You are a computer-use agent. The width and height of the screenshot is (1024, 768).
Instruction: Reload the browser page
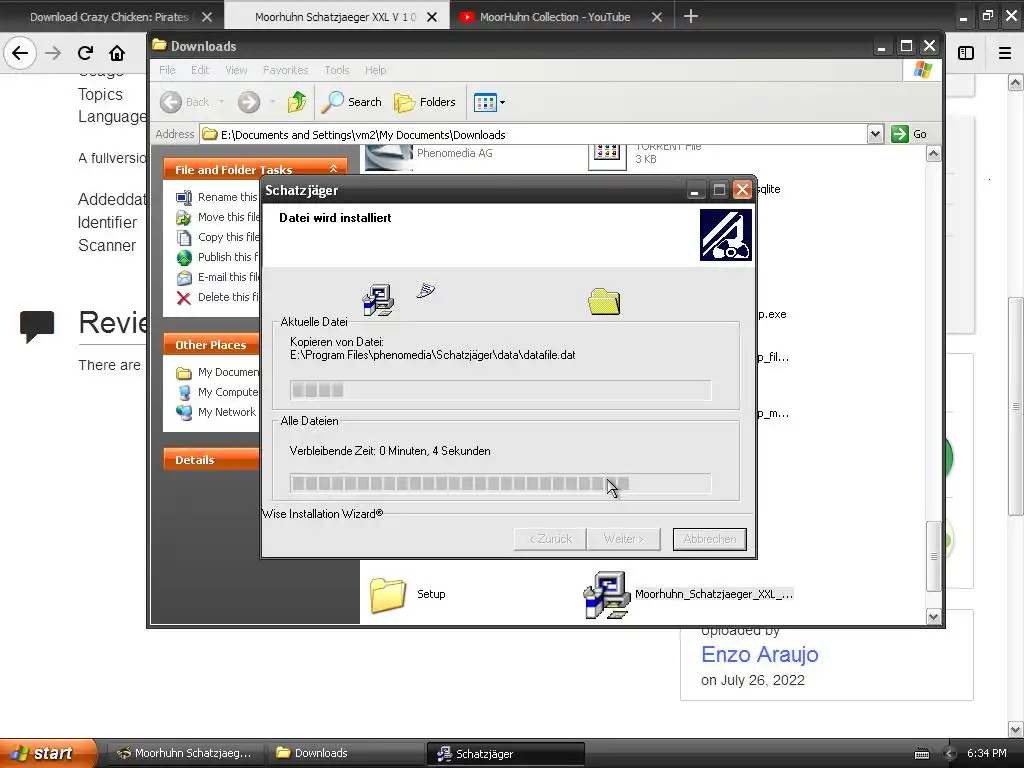pos(85,53)
